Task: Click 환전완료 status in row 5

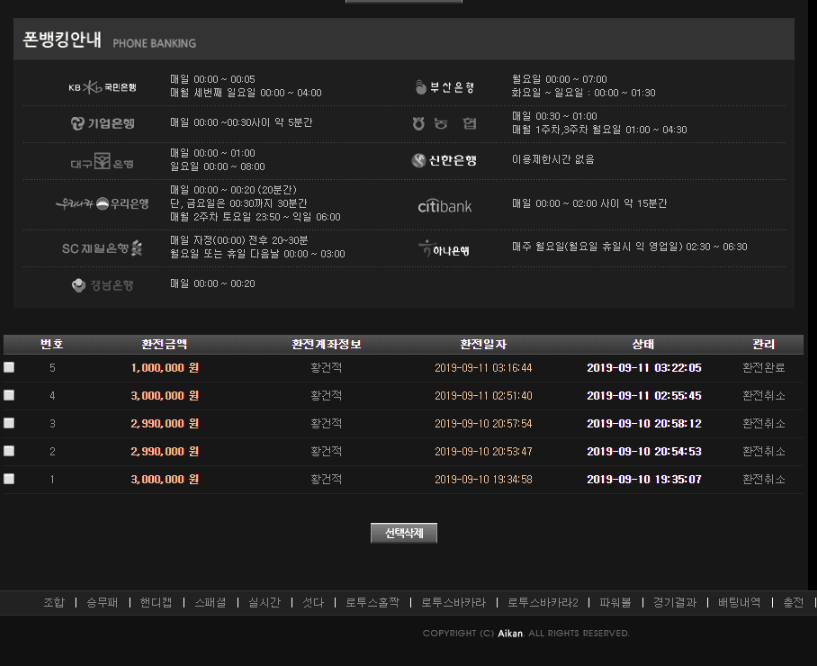Action: point(764,368)
